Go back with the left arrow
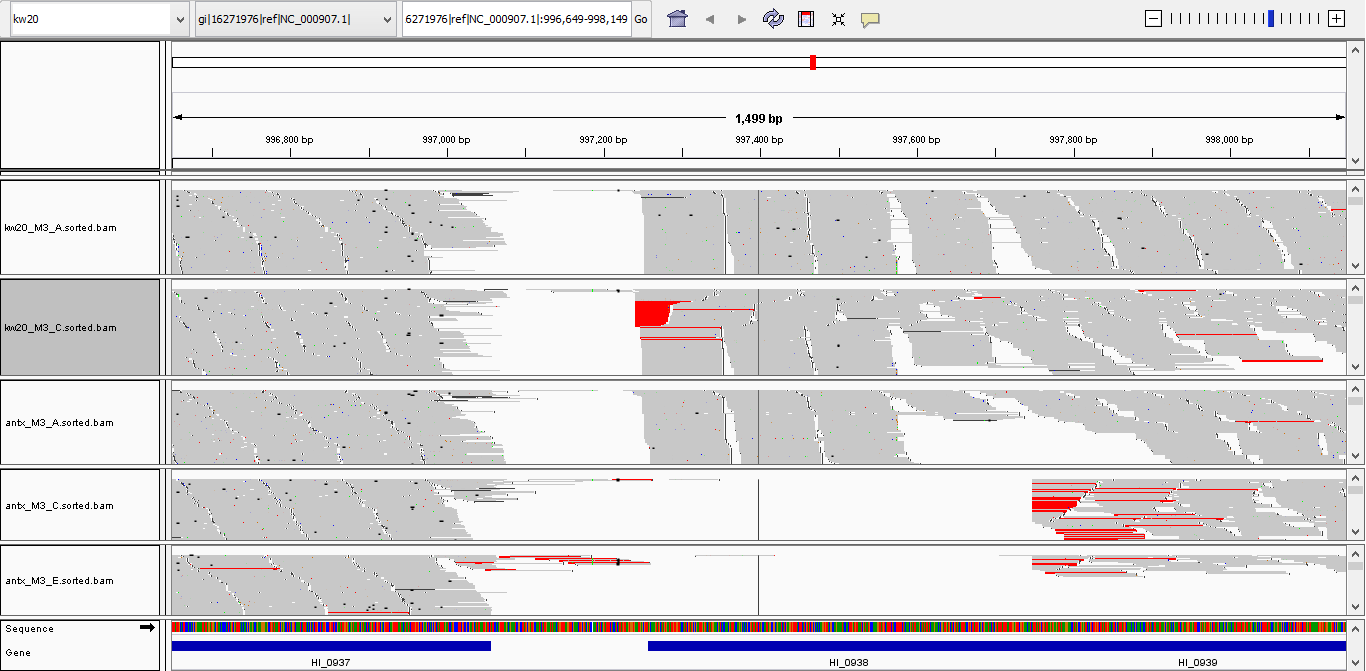The height and width of the screenshot is (671, 1366). pos(710,19)
